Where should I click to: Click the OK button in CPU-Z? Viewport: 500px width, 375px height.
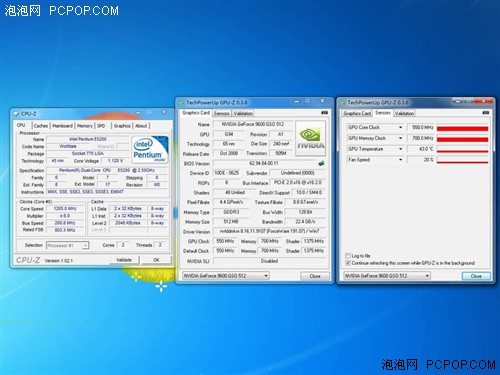coord(156,260)
